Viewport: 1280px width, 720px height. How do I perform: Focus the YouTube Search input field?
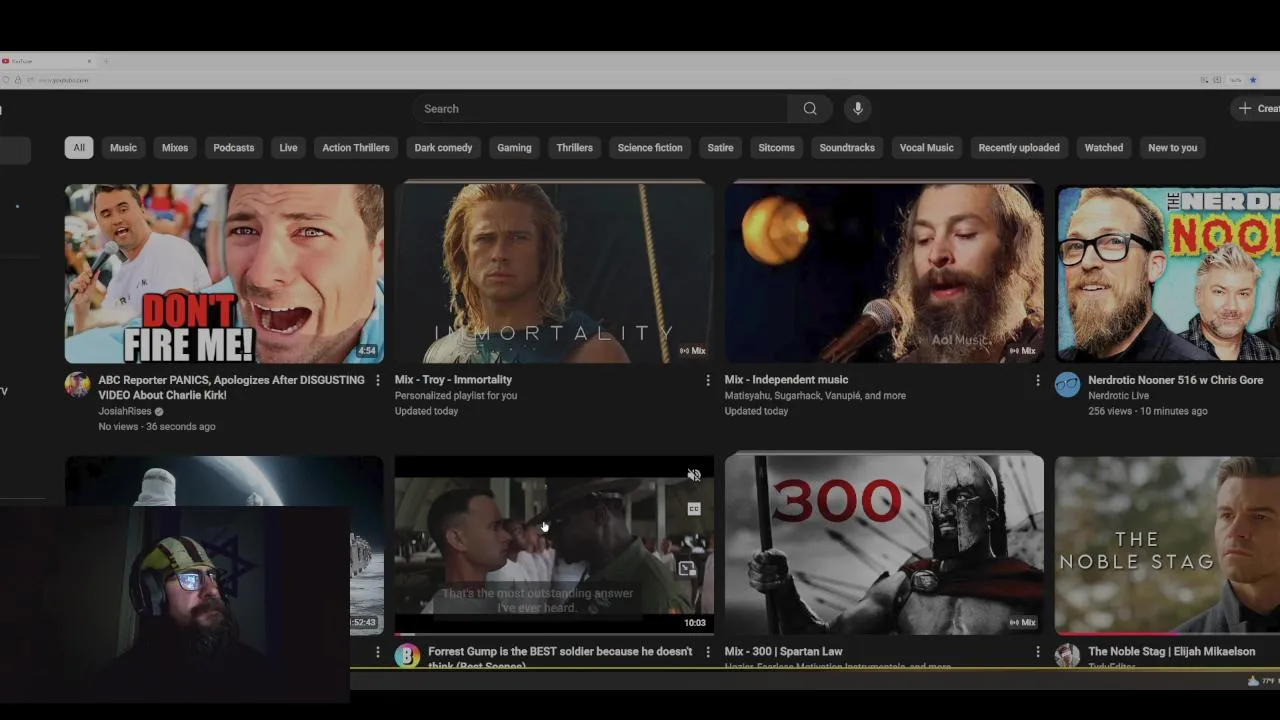(600, 109)
